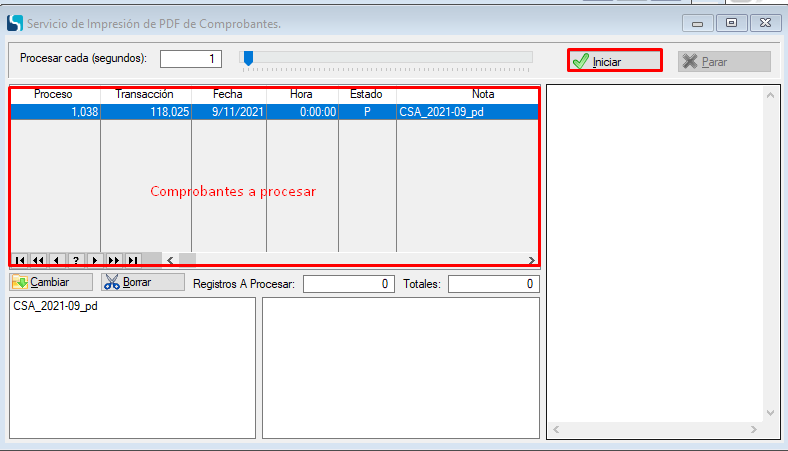Click the Transacción column header
788x451 pixels.
145,94
